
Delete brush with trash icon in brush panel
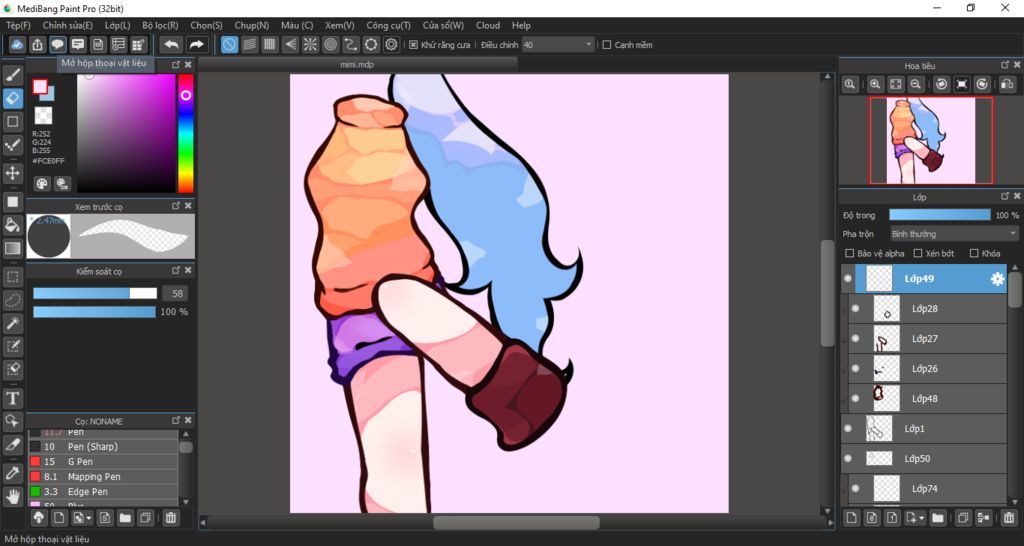pyautogui.click(x=170, y=518)
